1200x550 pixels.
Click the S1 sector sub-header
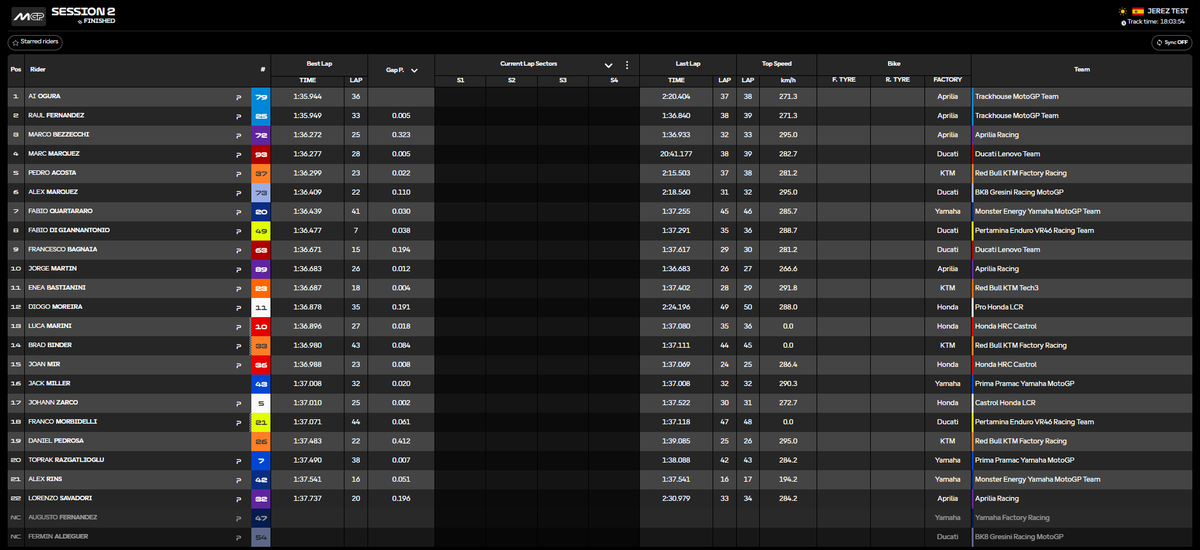(x=460, y=79)
